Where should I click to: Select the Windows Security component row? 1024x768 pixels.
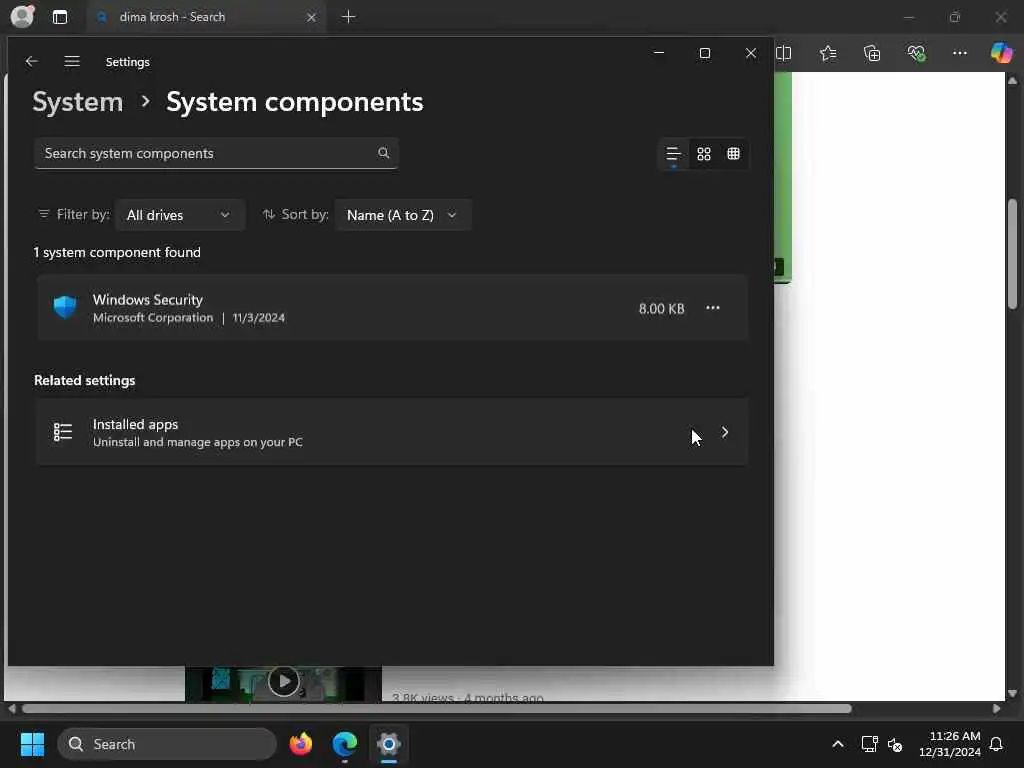pos(392,308)
